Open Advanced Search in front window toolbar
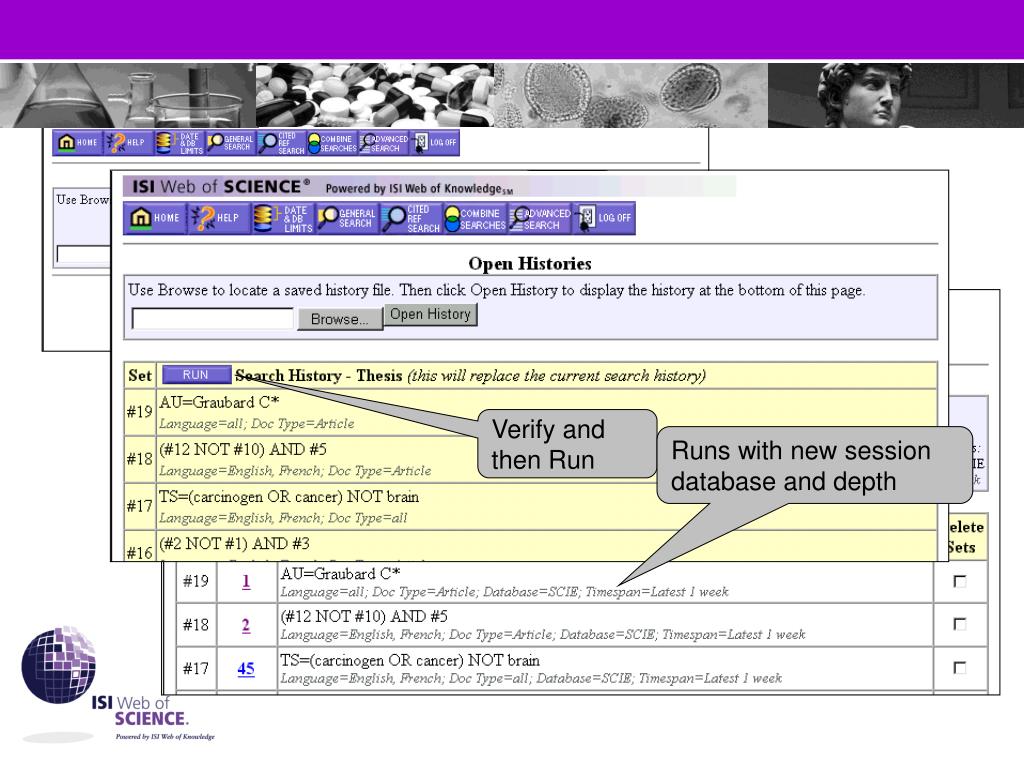The image size is (1024, 768). [x=539, y=218]
